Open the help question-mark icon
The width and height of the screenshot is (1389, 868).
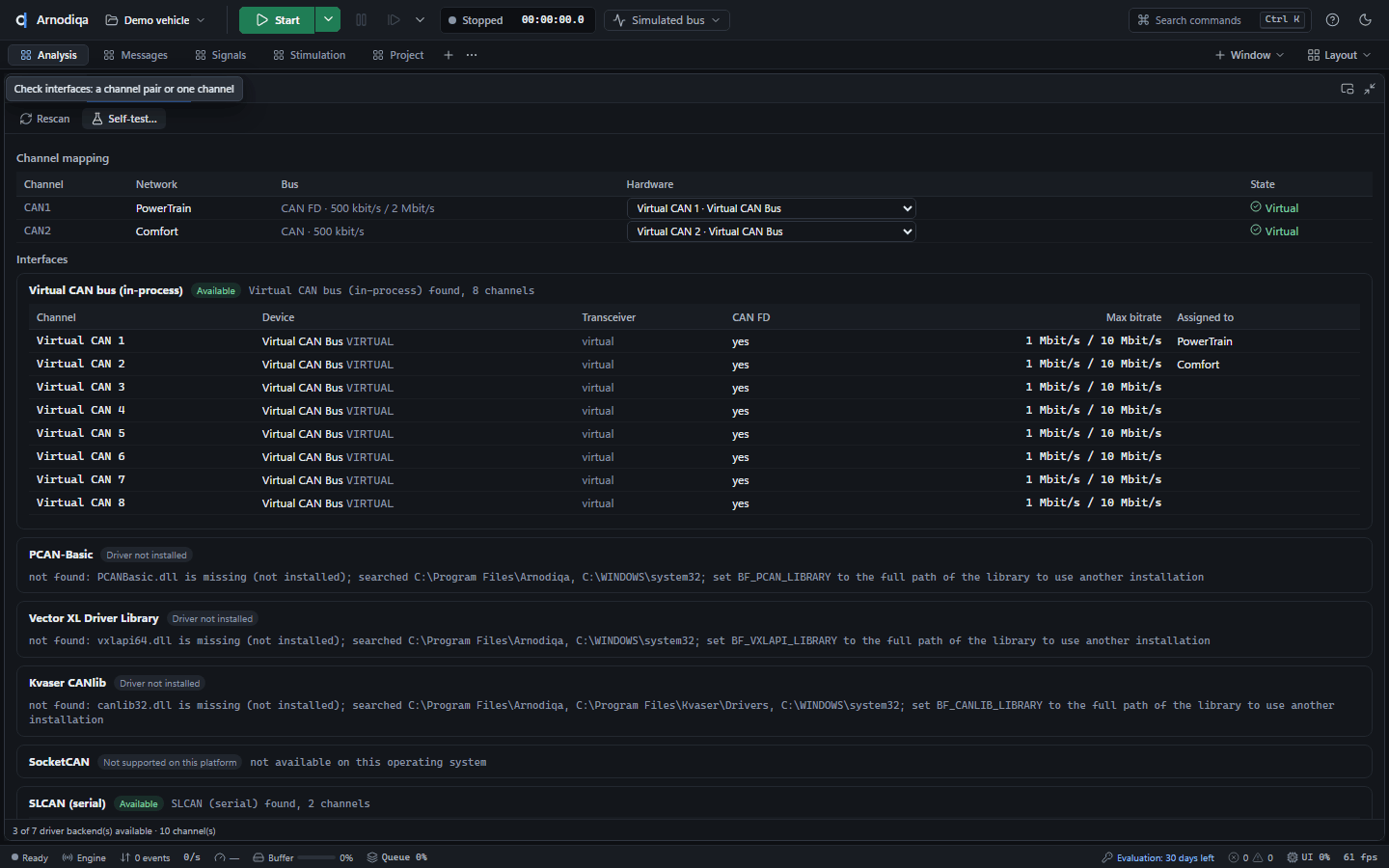pos(1332,20)
